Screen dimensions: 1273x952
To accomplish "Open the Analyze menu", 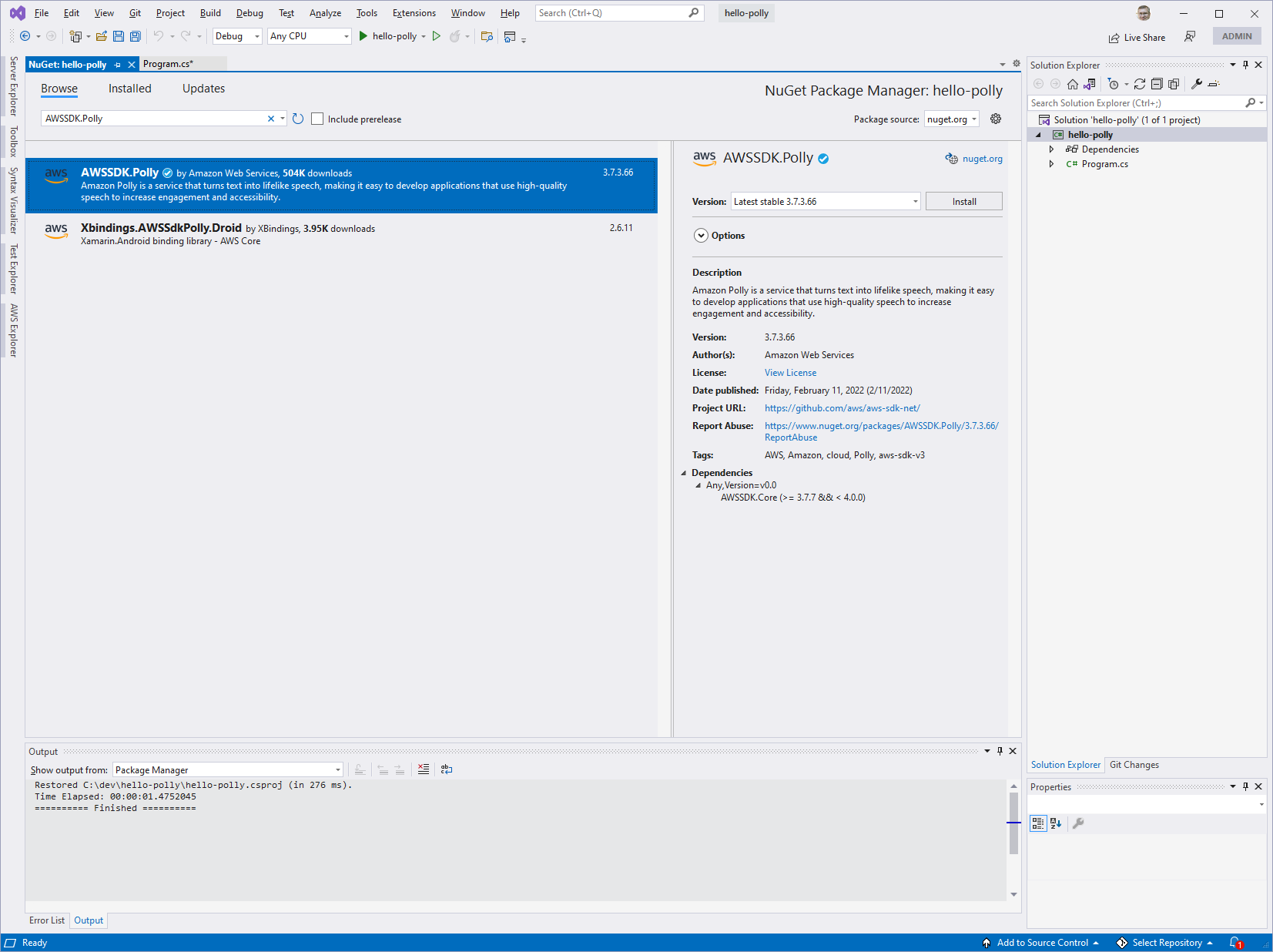I will click(x=325, y=13).
